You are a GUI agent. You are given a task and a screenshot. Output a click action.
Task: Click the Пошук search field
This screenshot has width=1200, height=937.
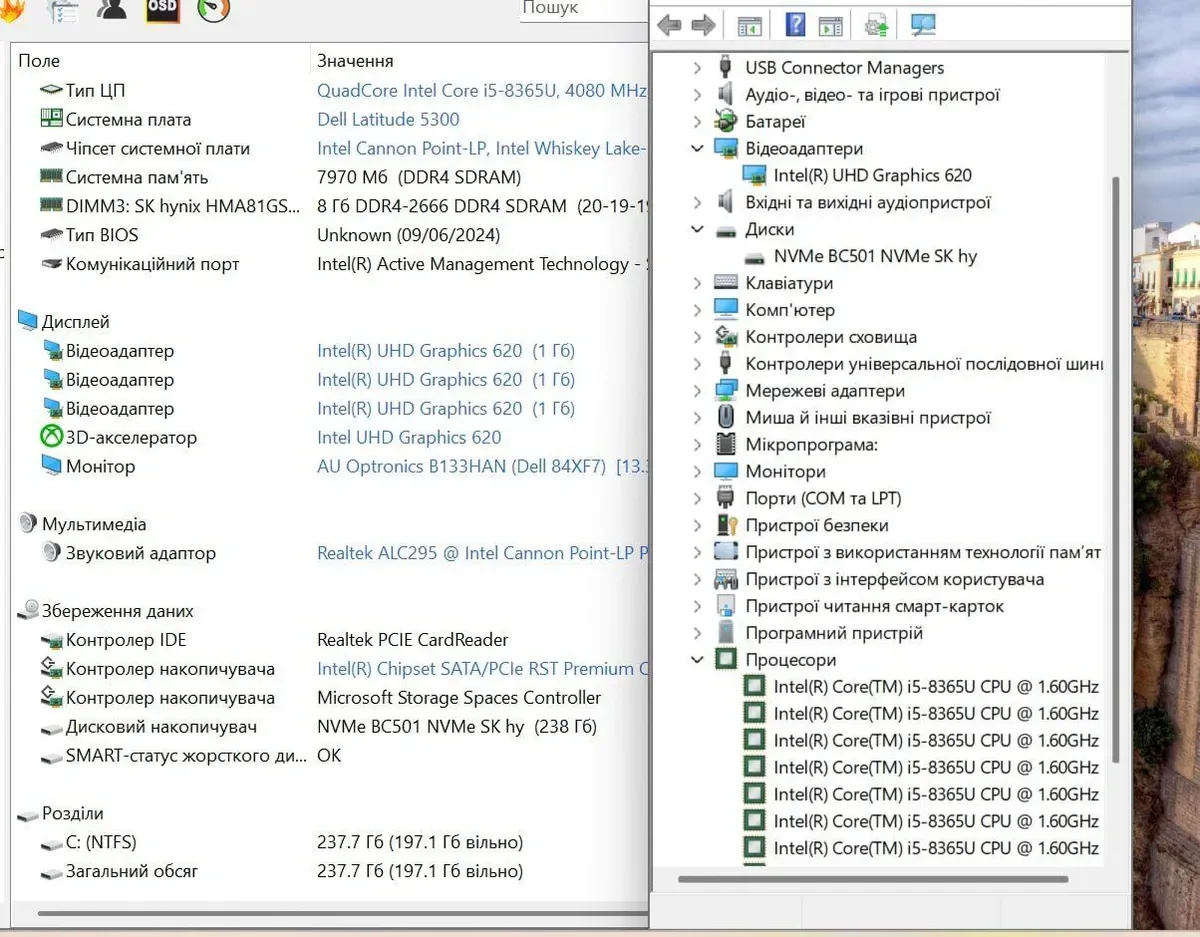pos(582,9)
